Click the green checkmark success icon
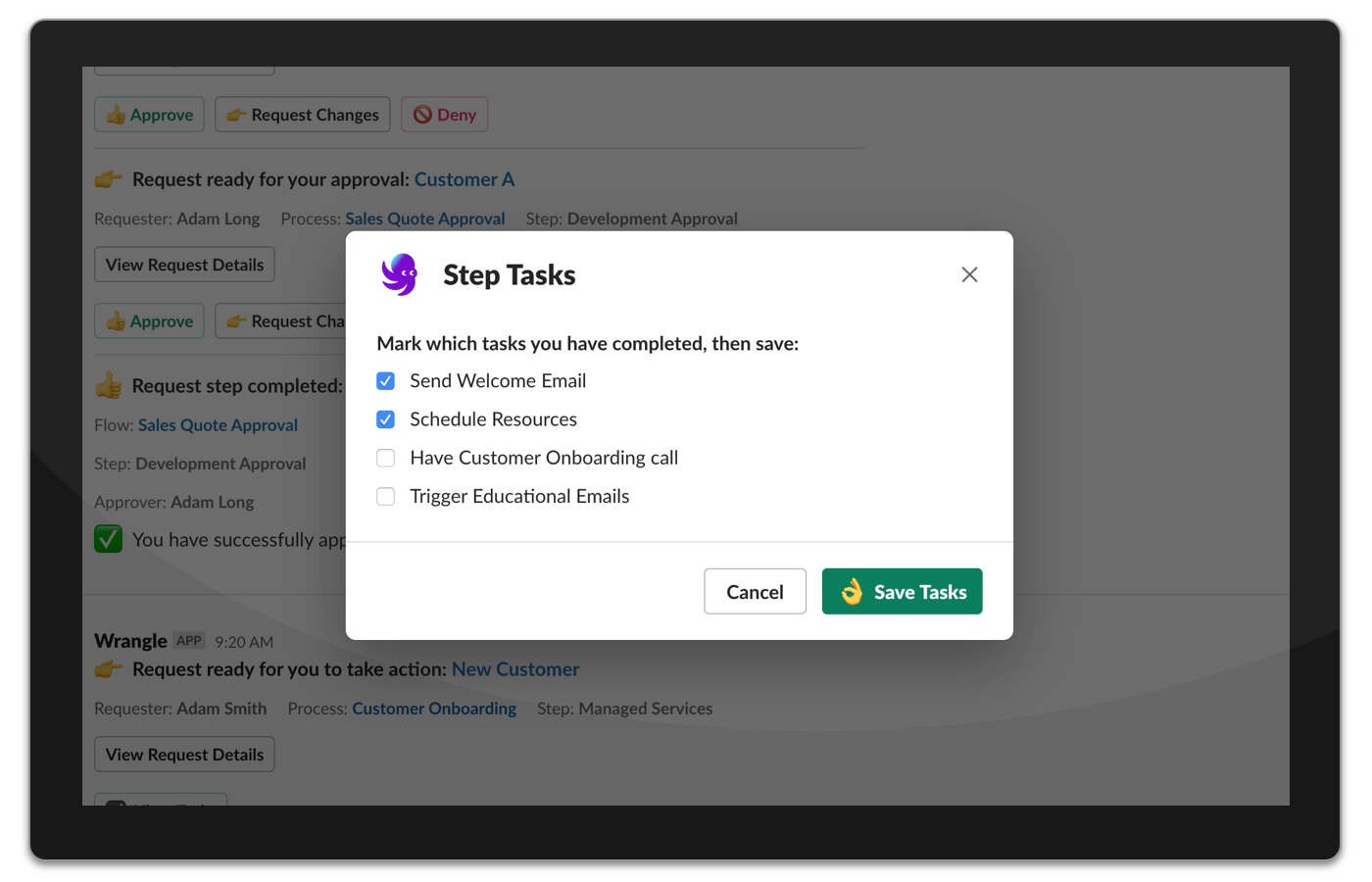Screen dimensions: 1372x882 coord(108,539)
